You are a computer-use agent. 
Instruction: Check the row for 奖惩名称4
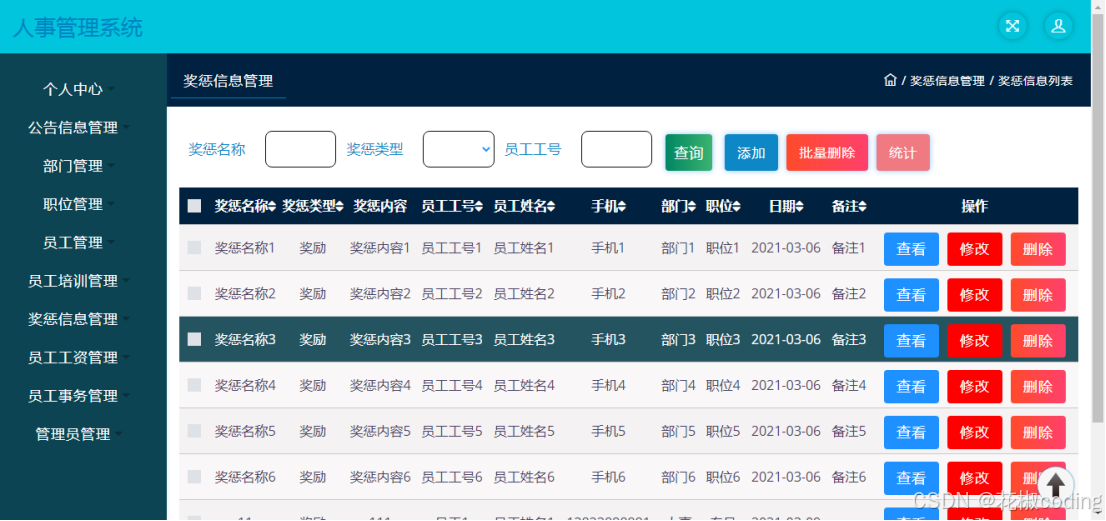click(x=194, y=385)
